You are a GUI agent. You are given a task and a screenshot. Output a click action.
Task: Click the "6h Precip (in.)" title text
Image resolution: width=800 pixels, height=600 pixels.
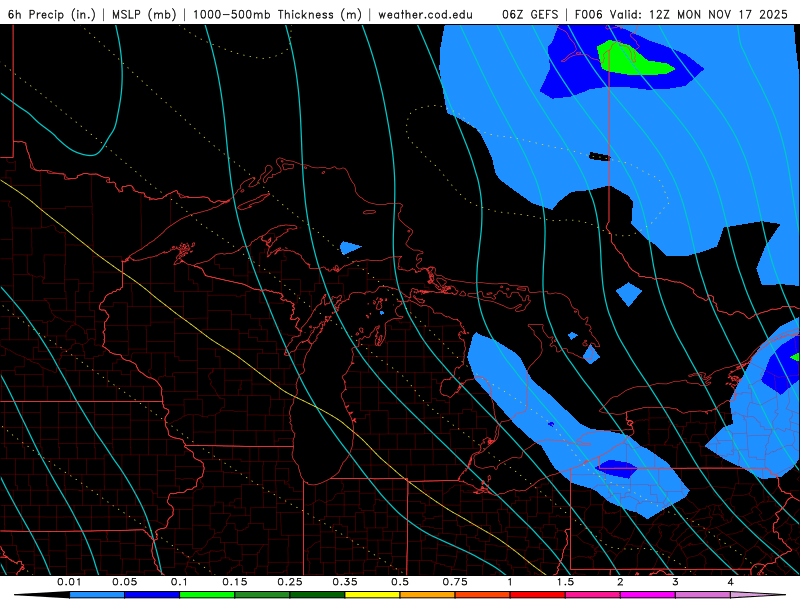52,14
